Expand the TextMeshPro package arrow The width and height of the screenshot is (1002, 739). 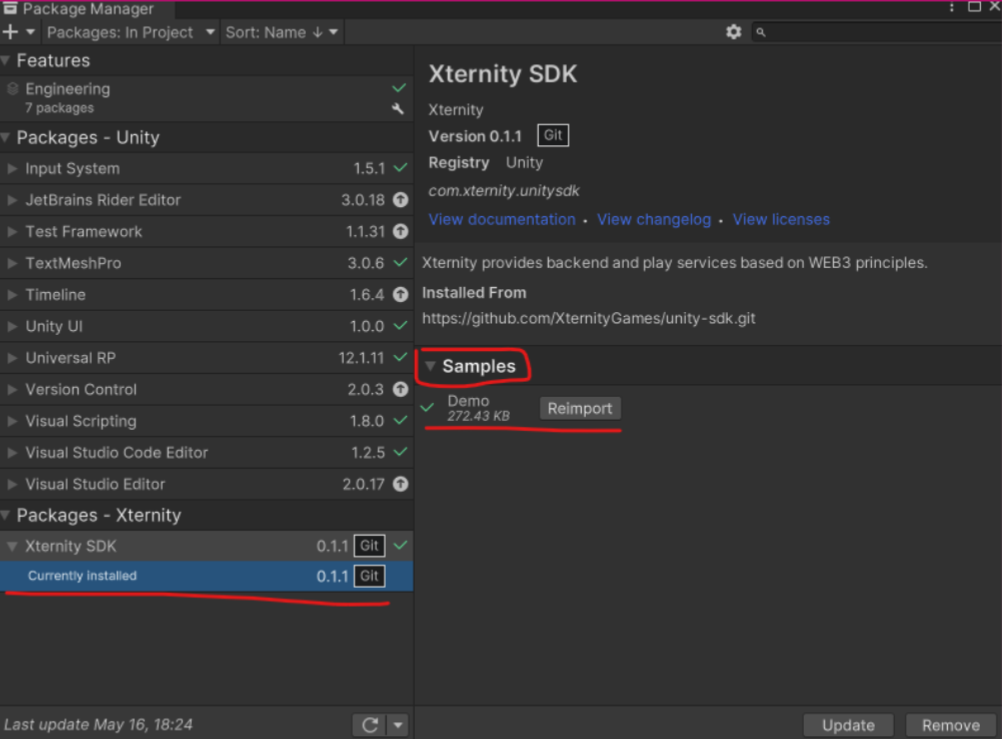(x=12, y=263)
